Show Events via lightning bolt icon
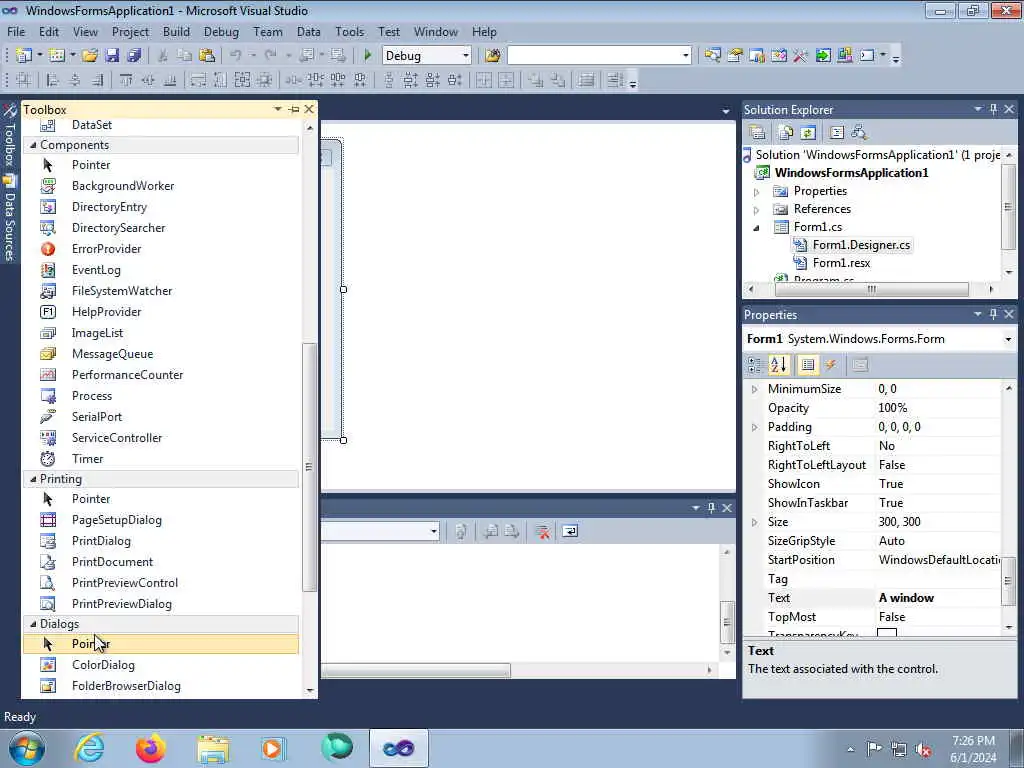The height and width of the screenshot is (768, 1024). click(831, 365)
